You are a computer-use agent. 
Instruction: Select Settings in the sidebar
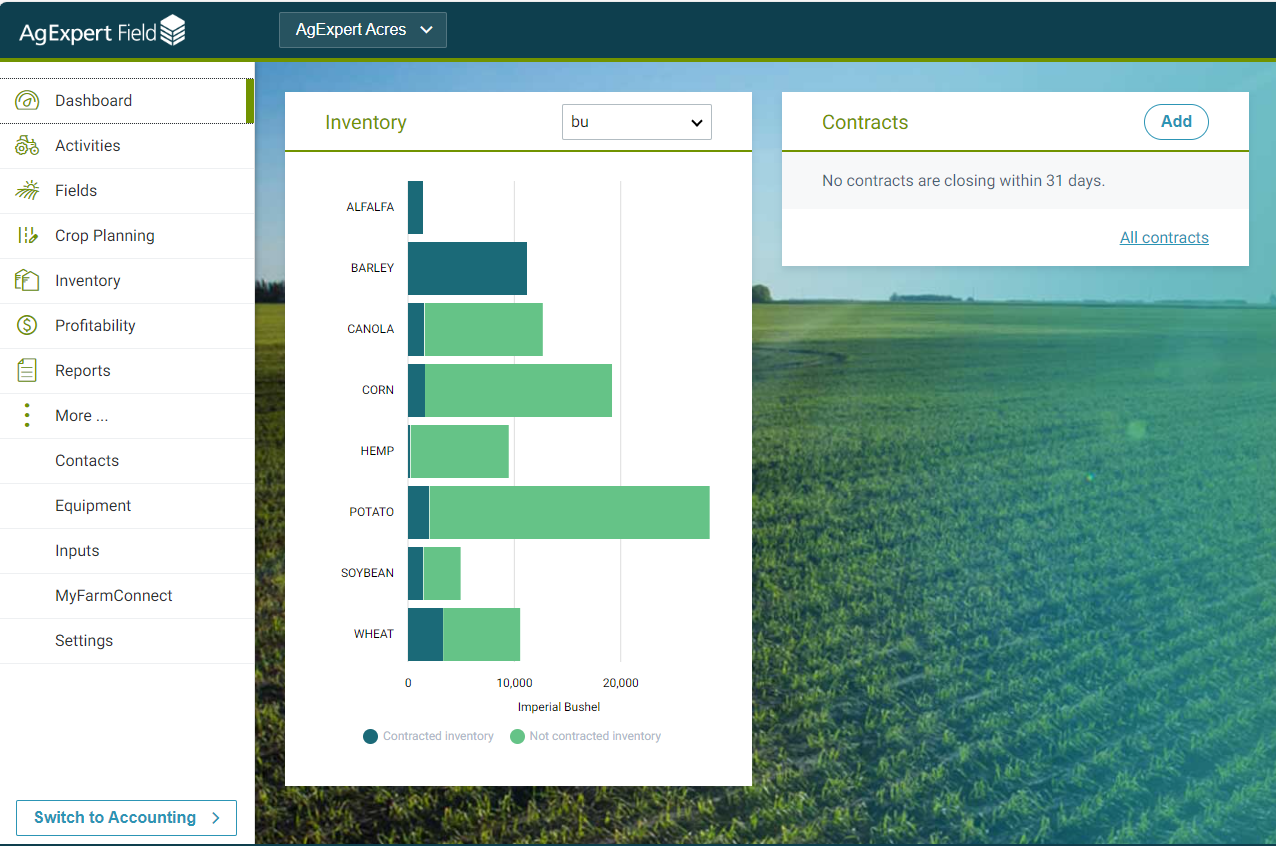(84, 641)
